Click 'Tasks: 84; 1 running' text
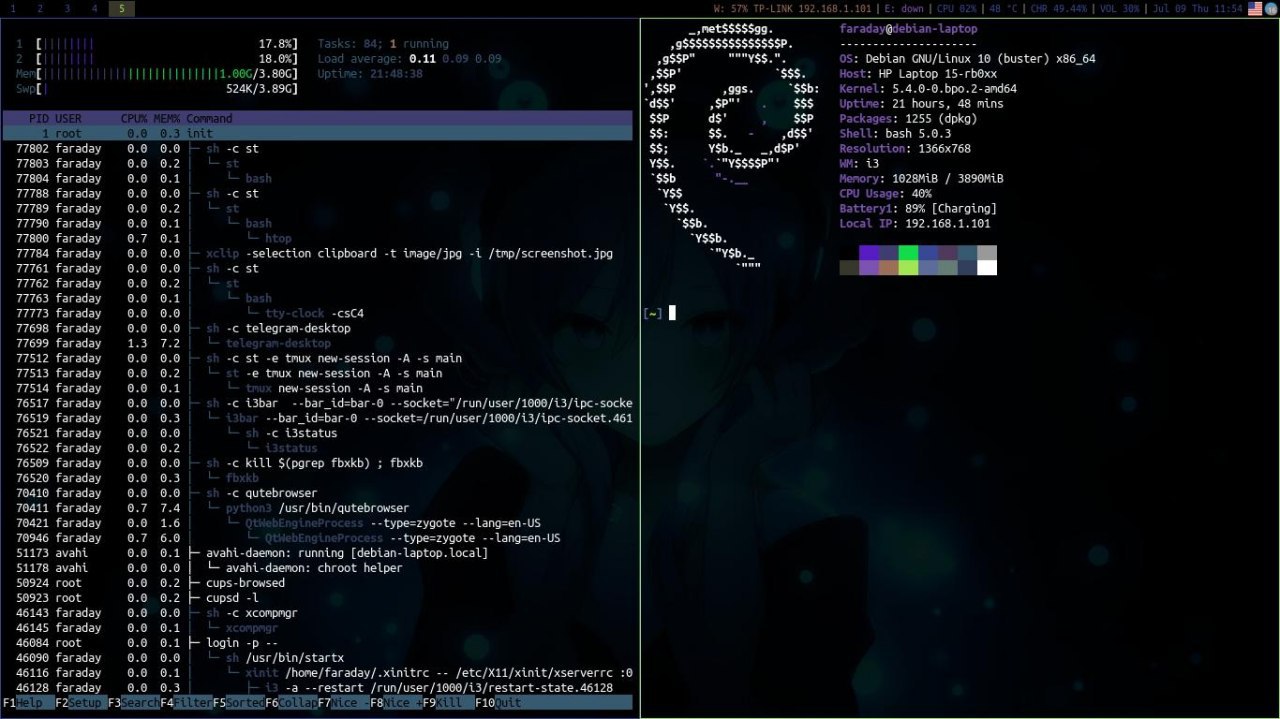Screen dimensions: 1280x719 (x=384, y=44)
